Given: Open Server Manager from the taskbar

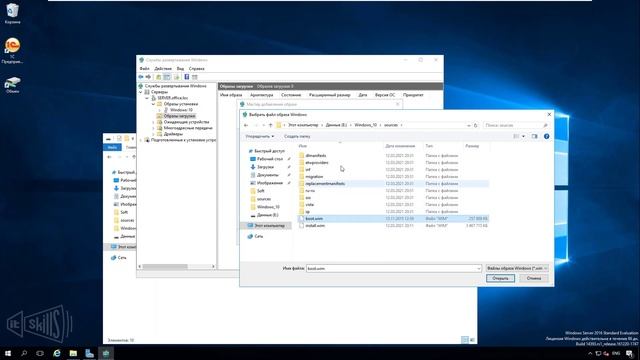Looking at the screenshot, I should (x=89, y=353).
